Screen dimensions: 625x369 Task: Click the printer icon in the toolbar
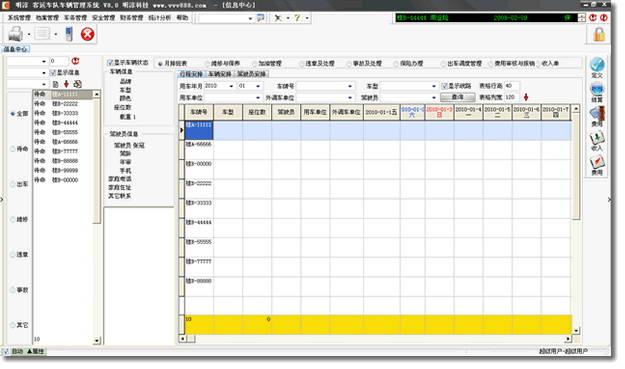click(16, 34)
